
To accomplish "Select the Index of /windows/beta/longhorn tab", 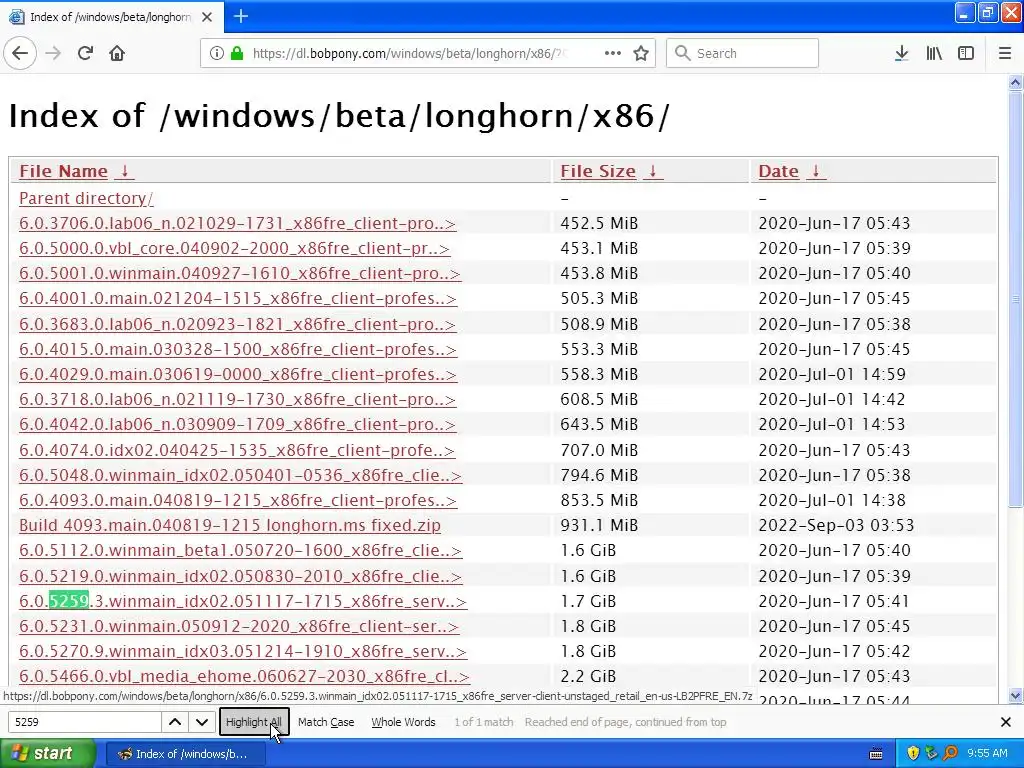I will pos(112,17).
